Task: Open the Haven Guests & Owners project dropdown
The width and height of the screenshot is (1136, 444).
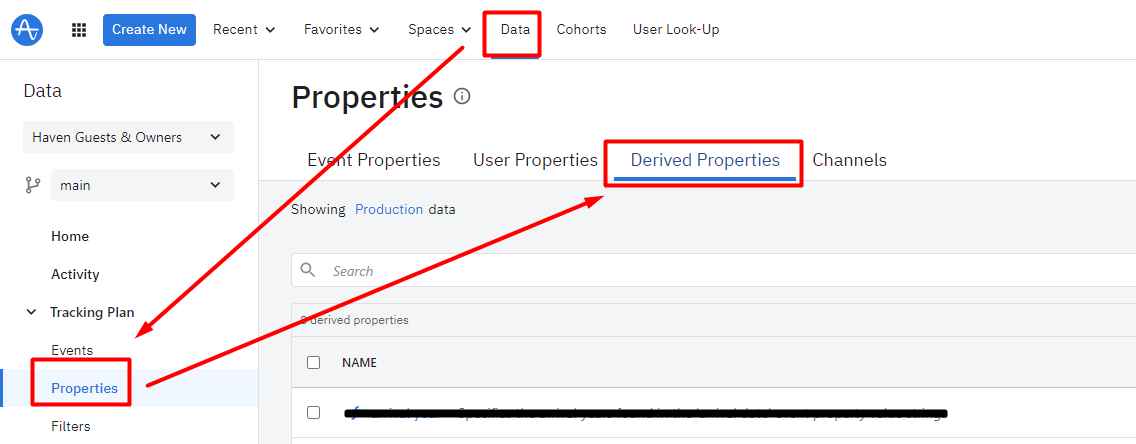Action: pos(128,137)
